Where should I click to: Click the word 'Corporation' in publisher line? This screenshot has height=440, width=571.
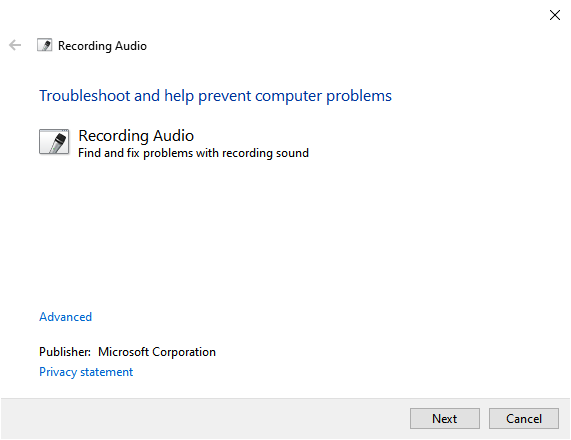pos(184,352)
